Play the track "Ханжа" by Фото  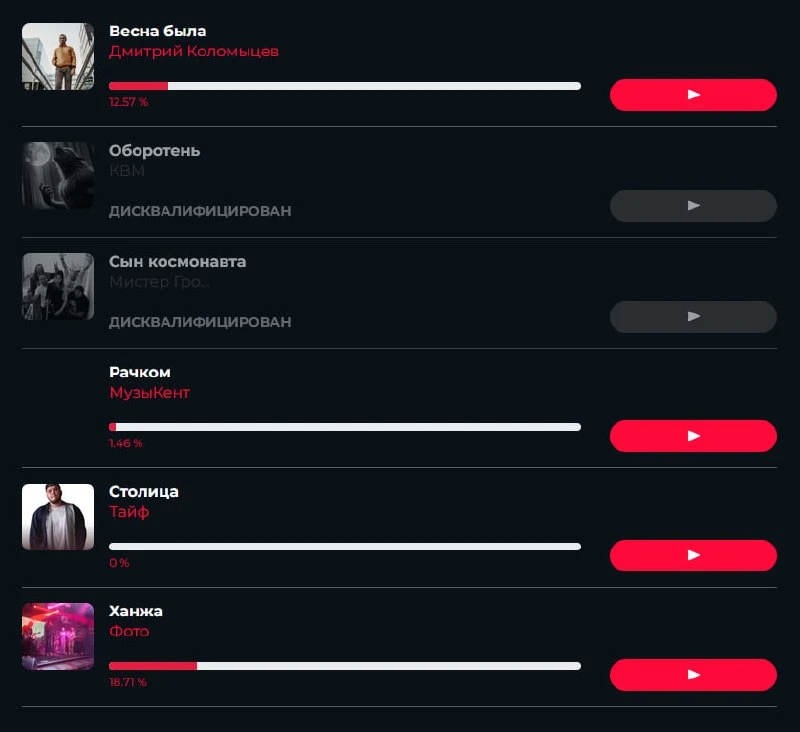[x=693, y=675]
